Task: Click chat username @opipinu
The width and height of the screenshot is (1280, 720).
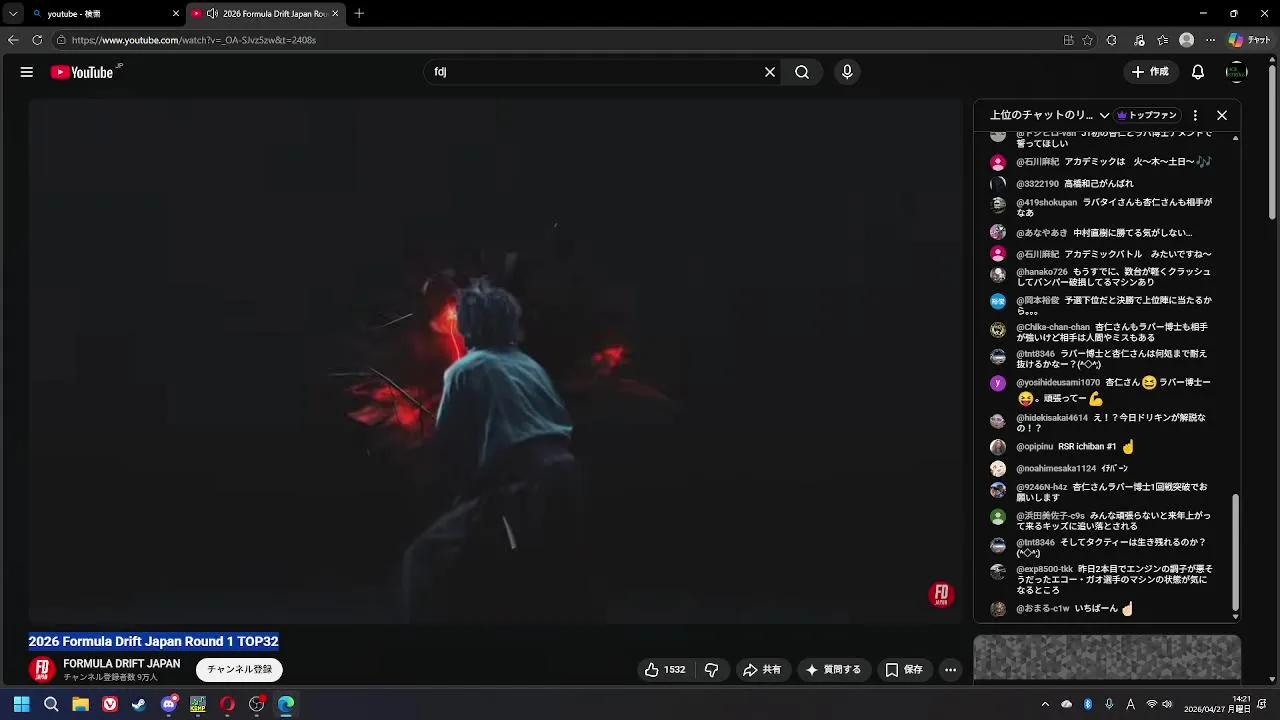Action: (1035, 447)
